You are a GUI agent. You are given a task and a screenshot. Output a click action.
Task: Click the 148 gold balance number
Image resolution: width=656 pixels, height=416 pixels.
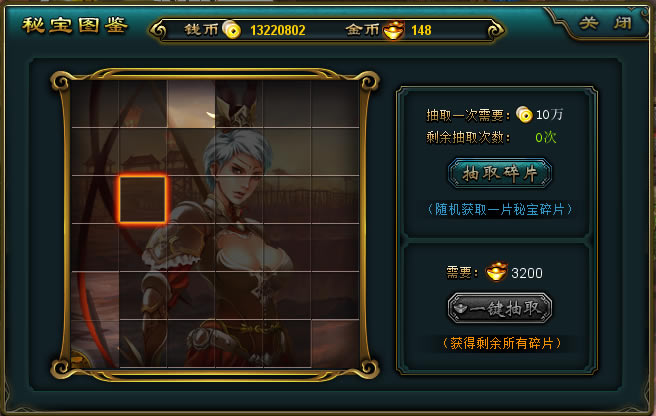tap(421, 30)
